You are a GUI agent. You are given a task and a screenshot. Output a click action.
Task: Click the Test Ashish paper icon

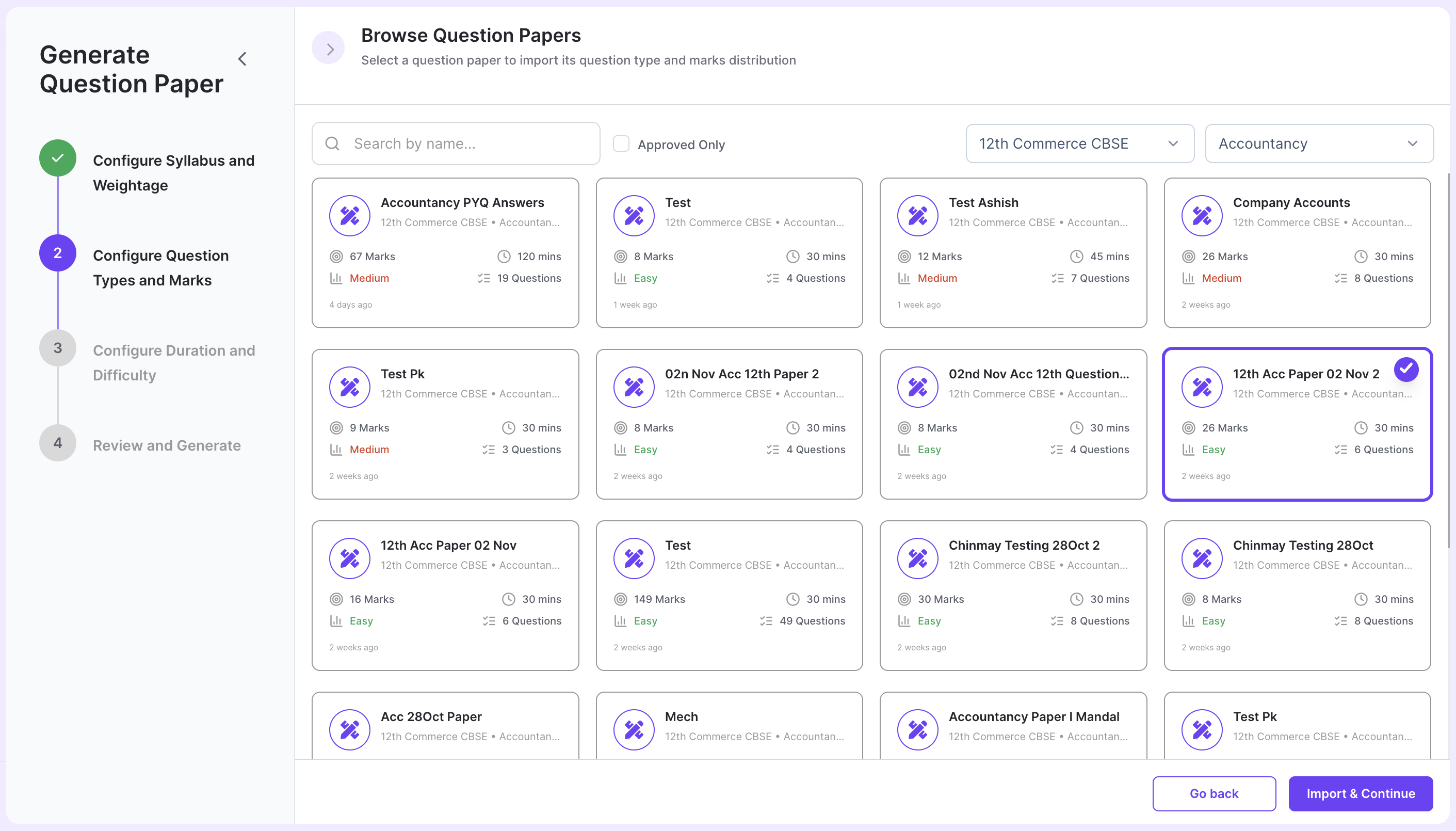(917, 215)
